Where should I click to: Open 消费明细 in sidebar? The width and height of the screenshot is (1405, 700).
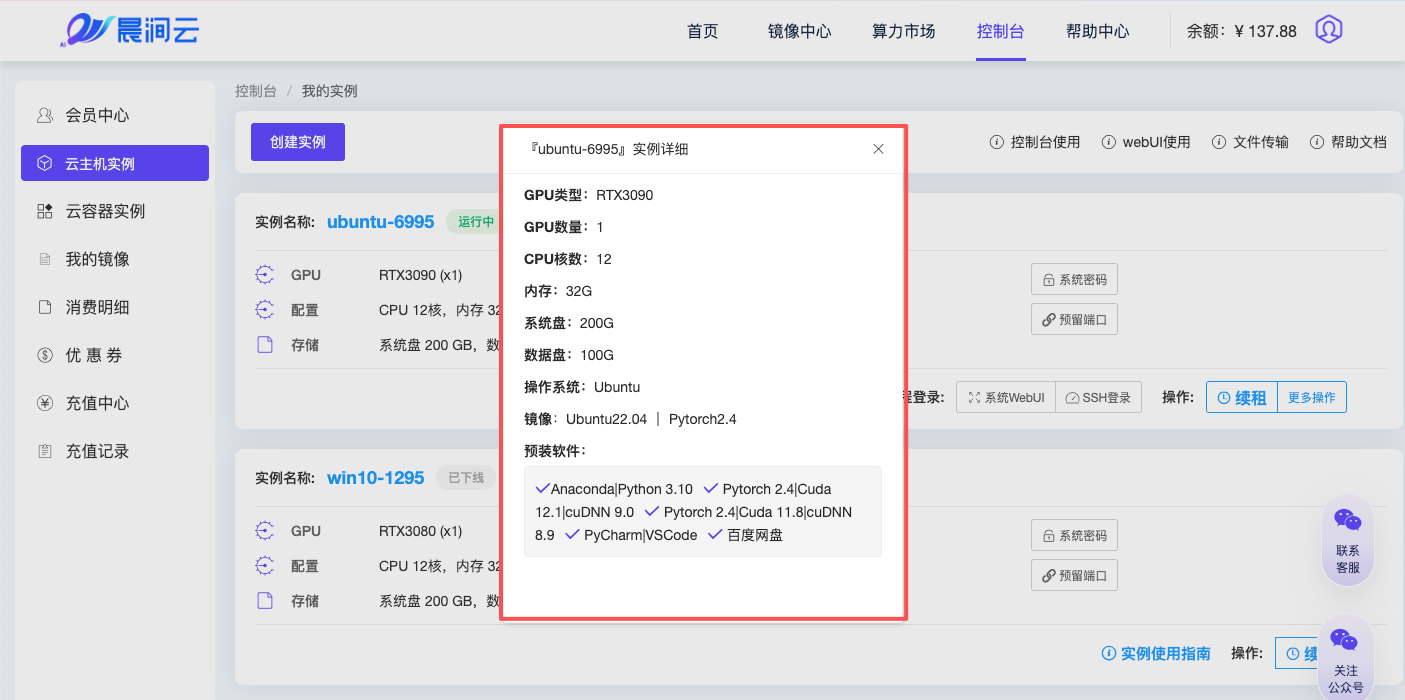coord(97,307)
